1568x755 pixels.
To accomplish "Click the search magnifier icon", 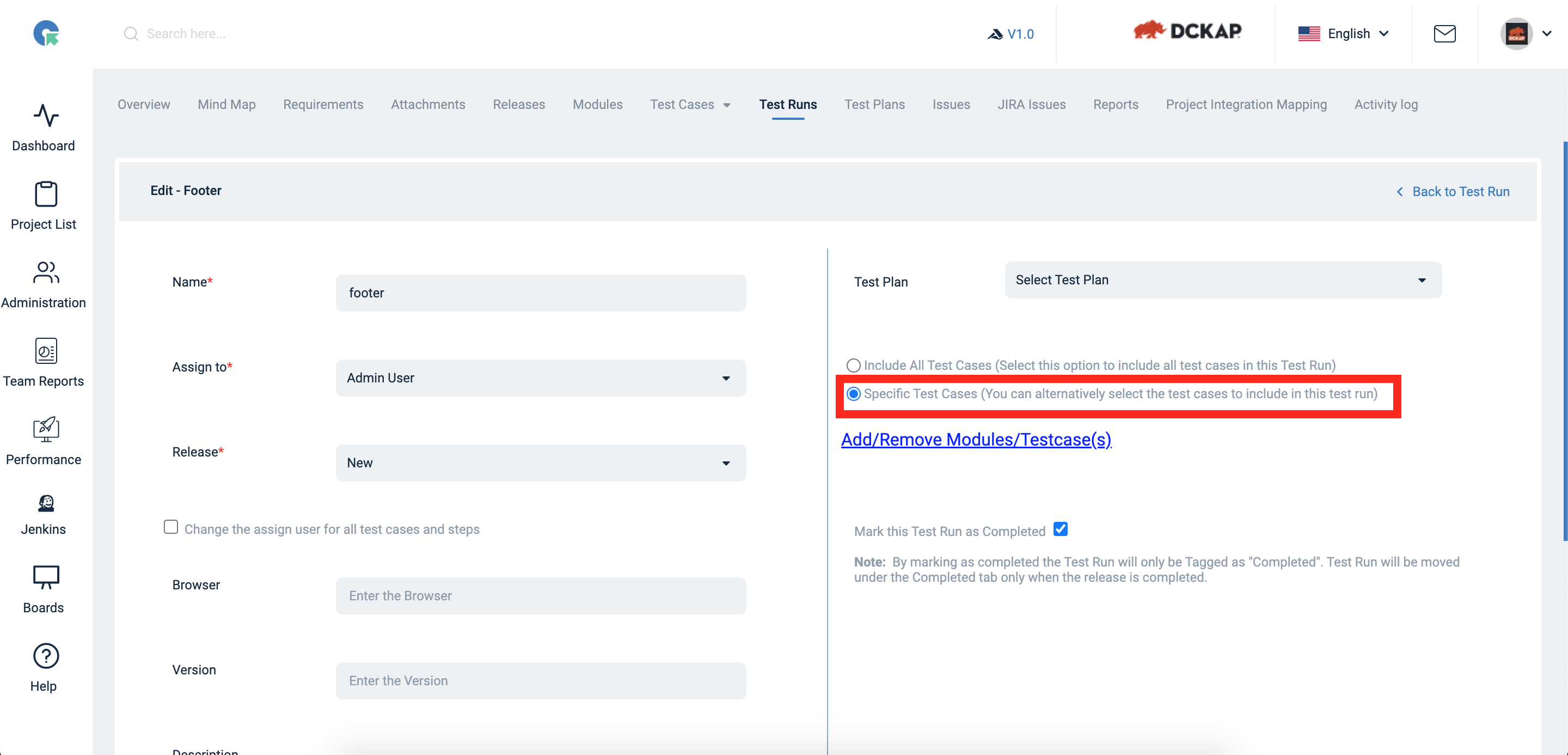I will pyautogui.click(x=131, y=33).
